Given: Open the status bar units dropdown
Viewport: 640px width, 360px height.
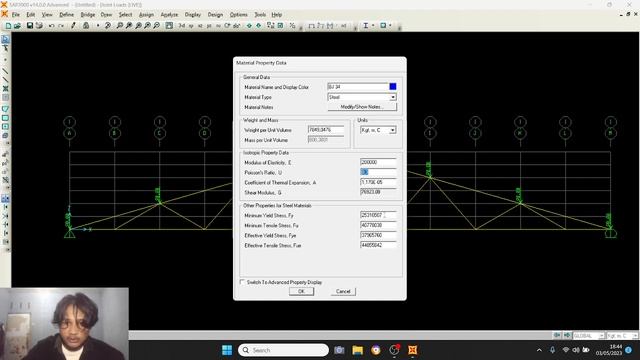Looking at the screenshot, I should click(x=635, y=336).
